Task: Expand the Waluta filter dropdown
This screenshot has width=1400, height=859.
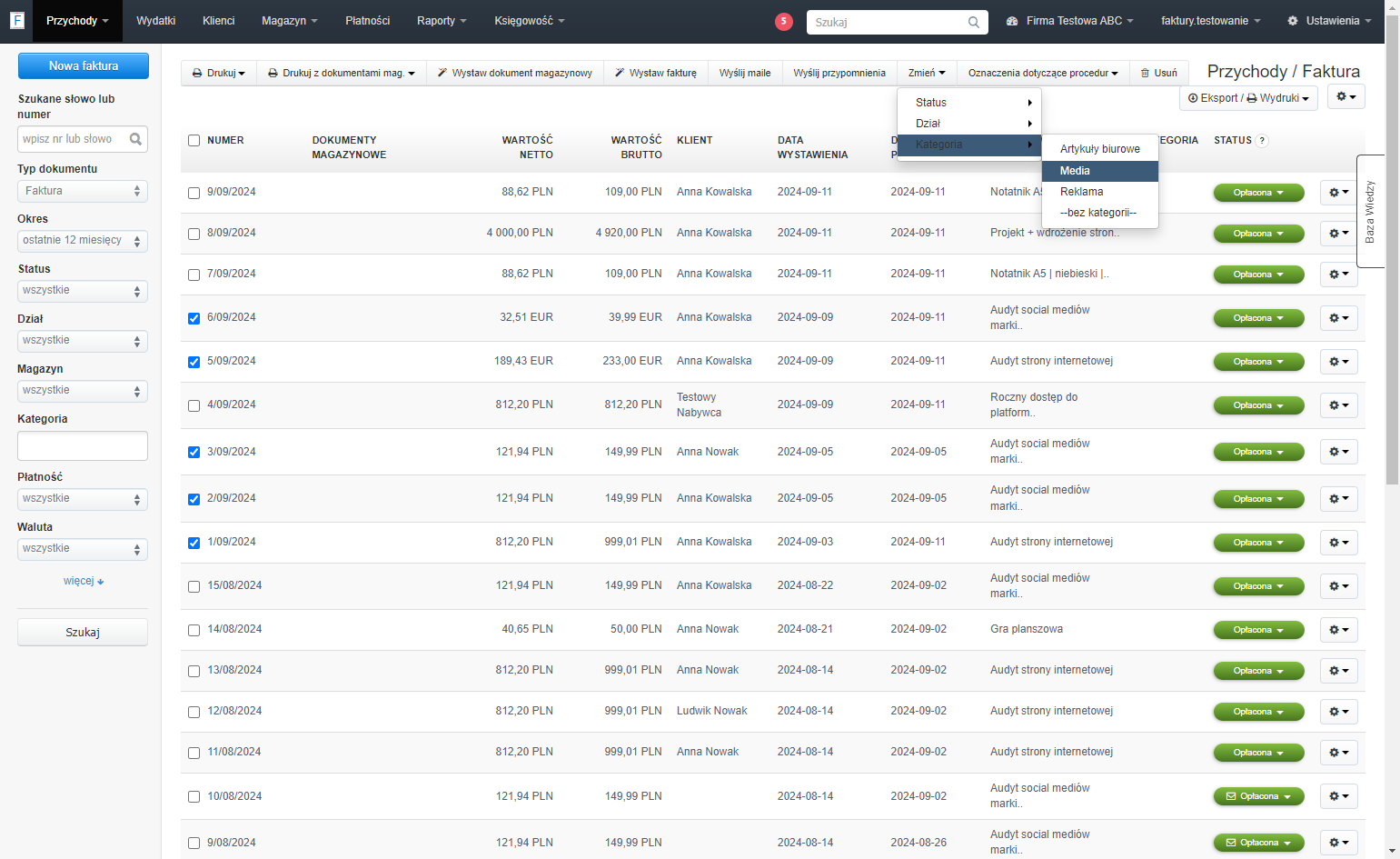Action: point(83,549)
